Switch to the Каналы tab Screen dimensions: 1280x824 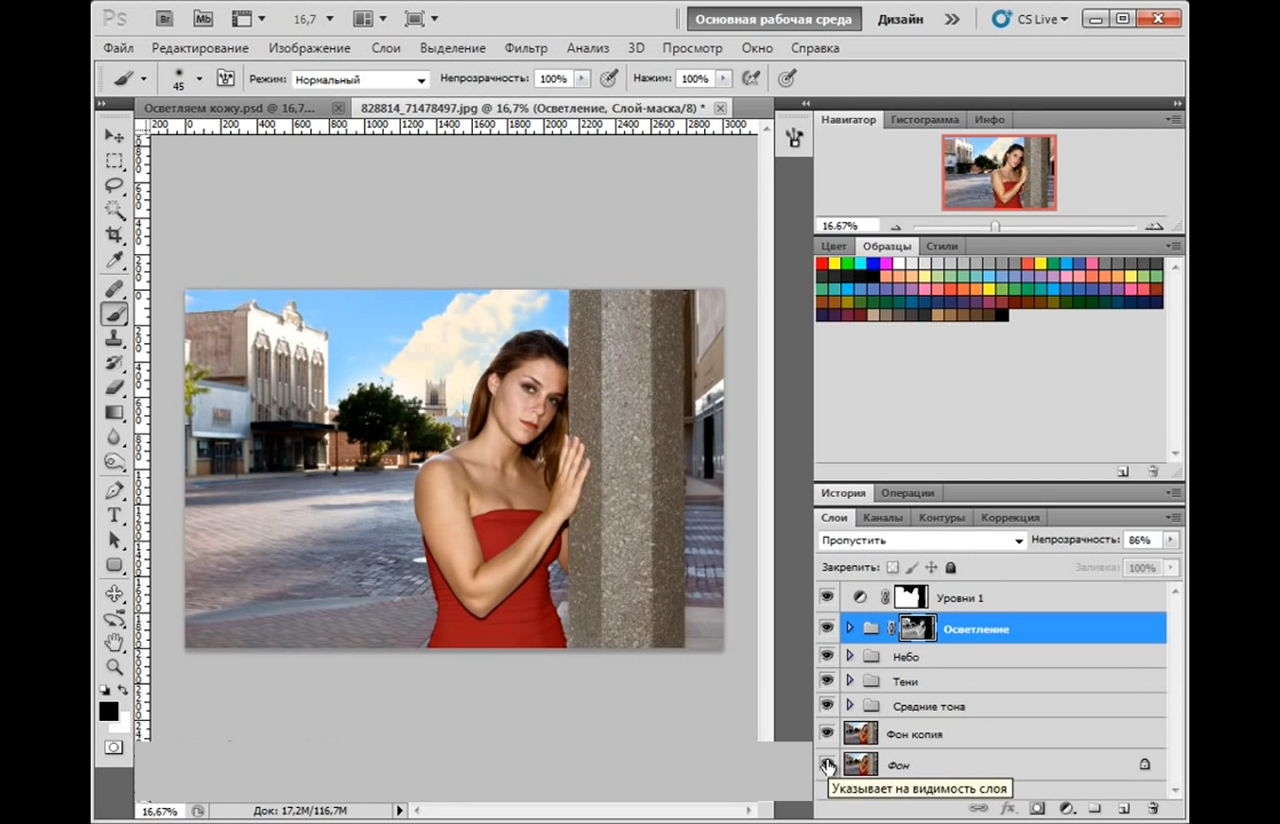882,517
